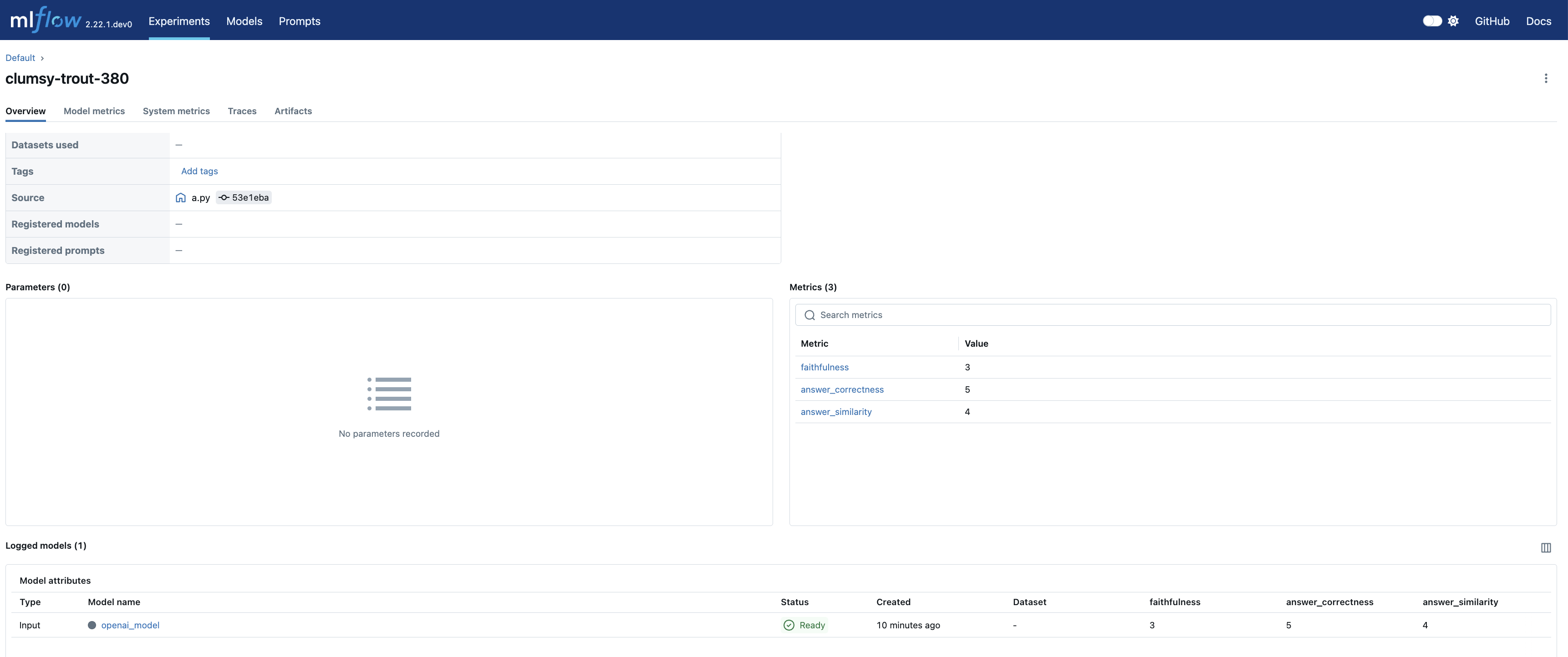Switch to the Traces tab
The image size is (1568, 657).
[x=242, y=111]
